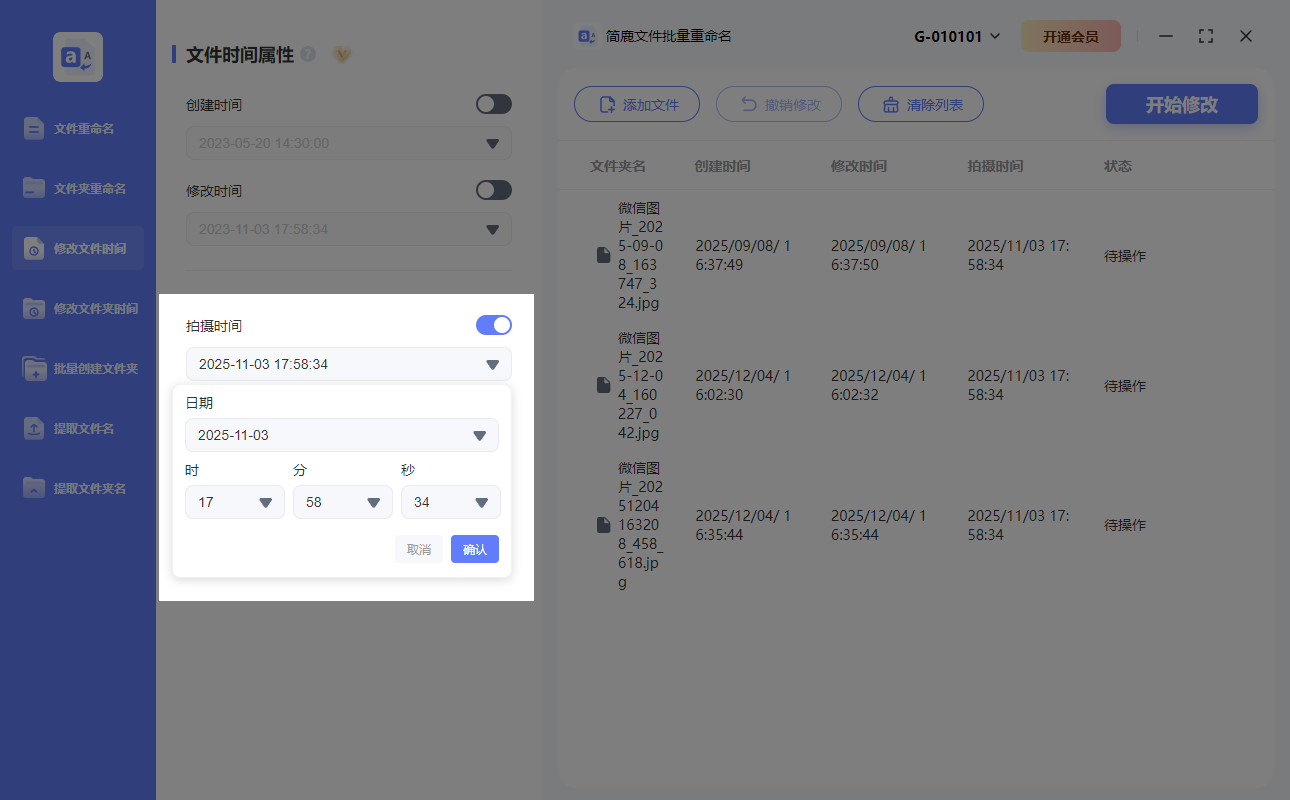
Task: Click the 修改文件夹时间 folder-clock icon
Action: point(35,308)
